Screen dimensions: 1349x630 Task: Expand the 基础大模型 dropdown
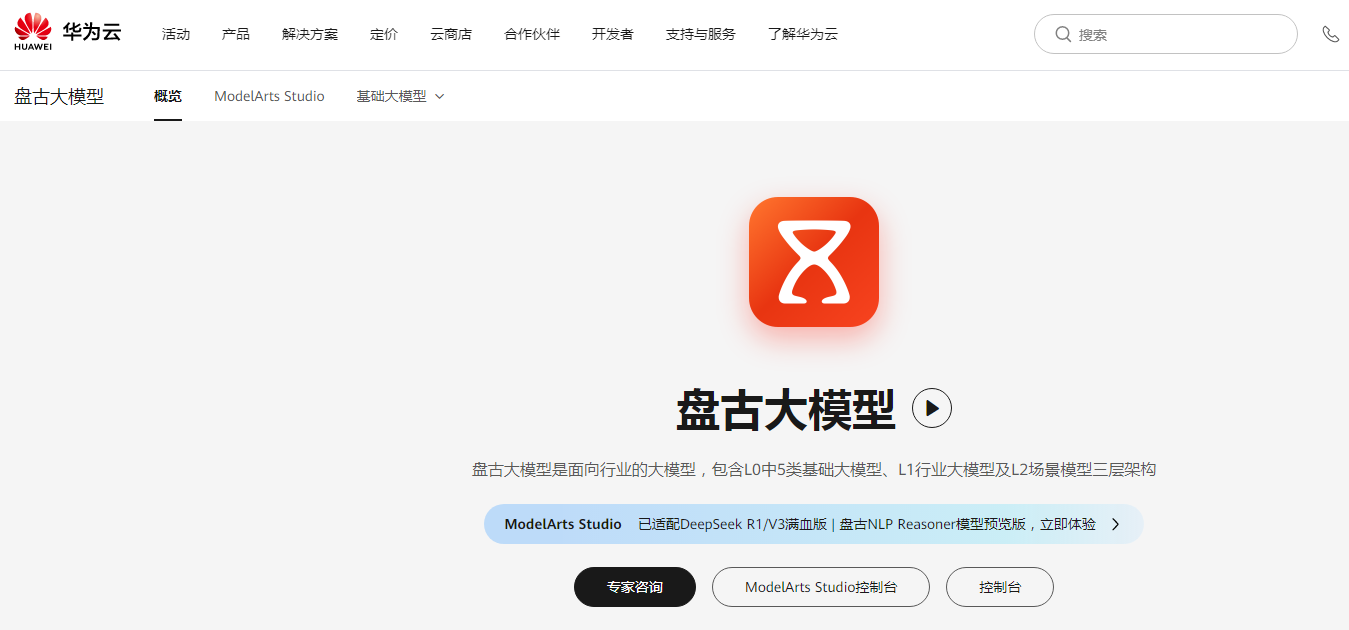(x=399, y=96)
